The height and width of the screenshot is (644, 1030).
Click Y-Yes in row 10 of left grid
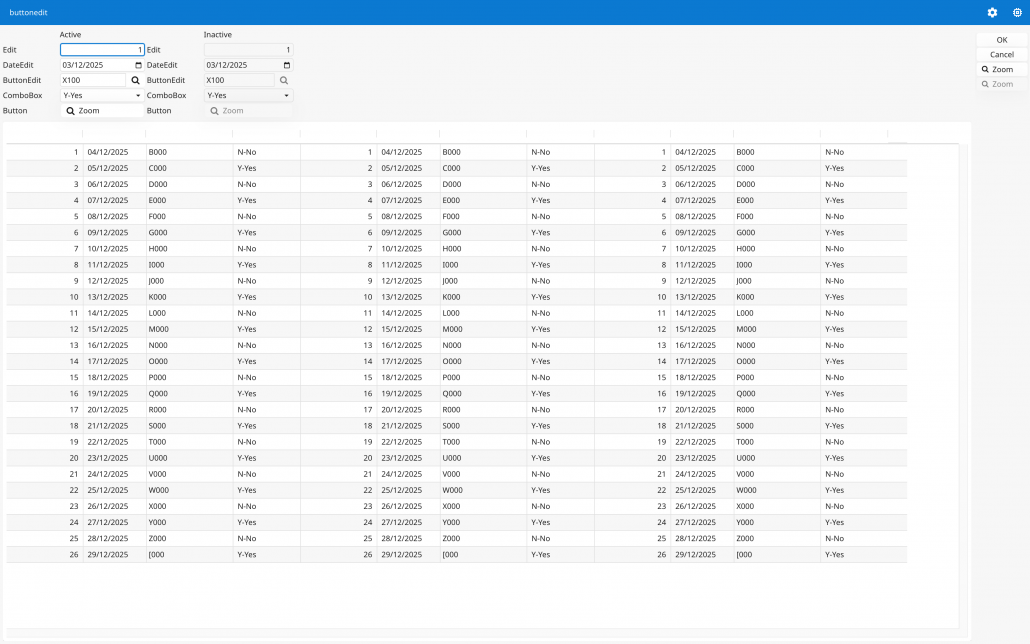247,297
